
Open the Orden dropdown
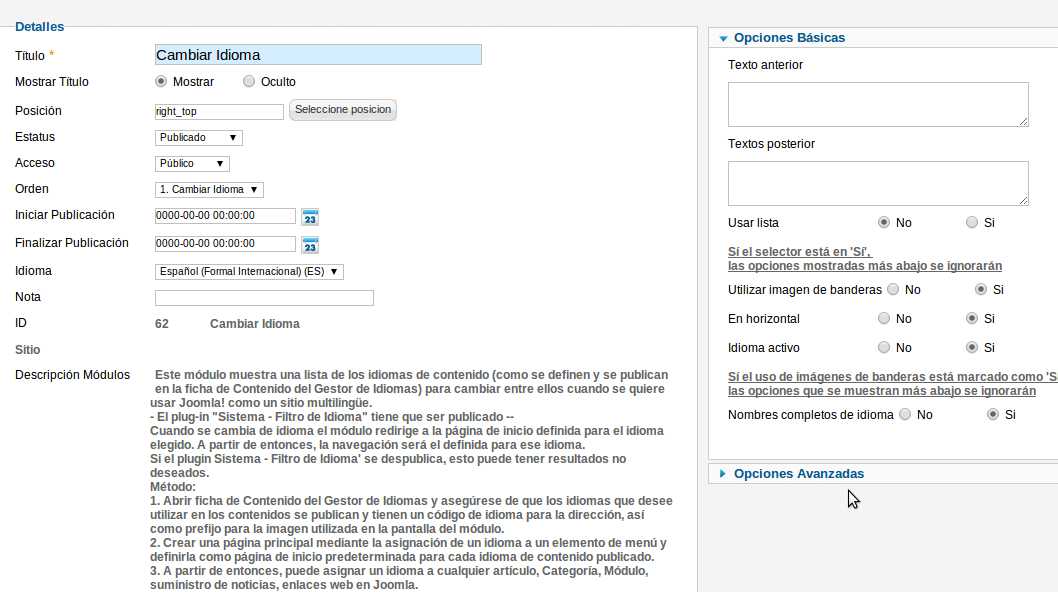click(x=209, y=190)
